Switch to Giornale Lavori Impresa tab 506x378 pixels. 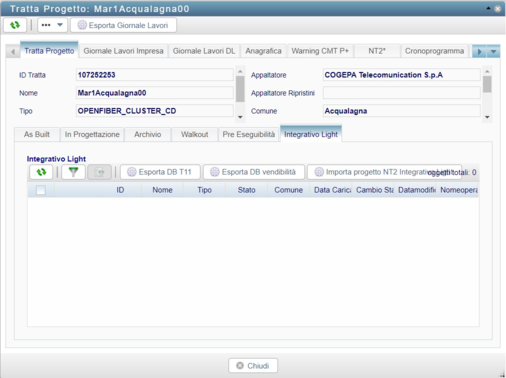(x=123, y=51)
